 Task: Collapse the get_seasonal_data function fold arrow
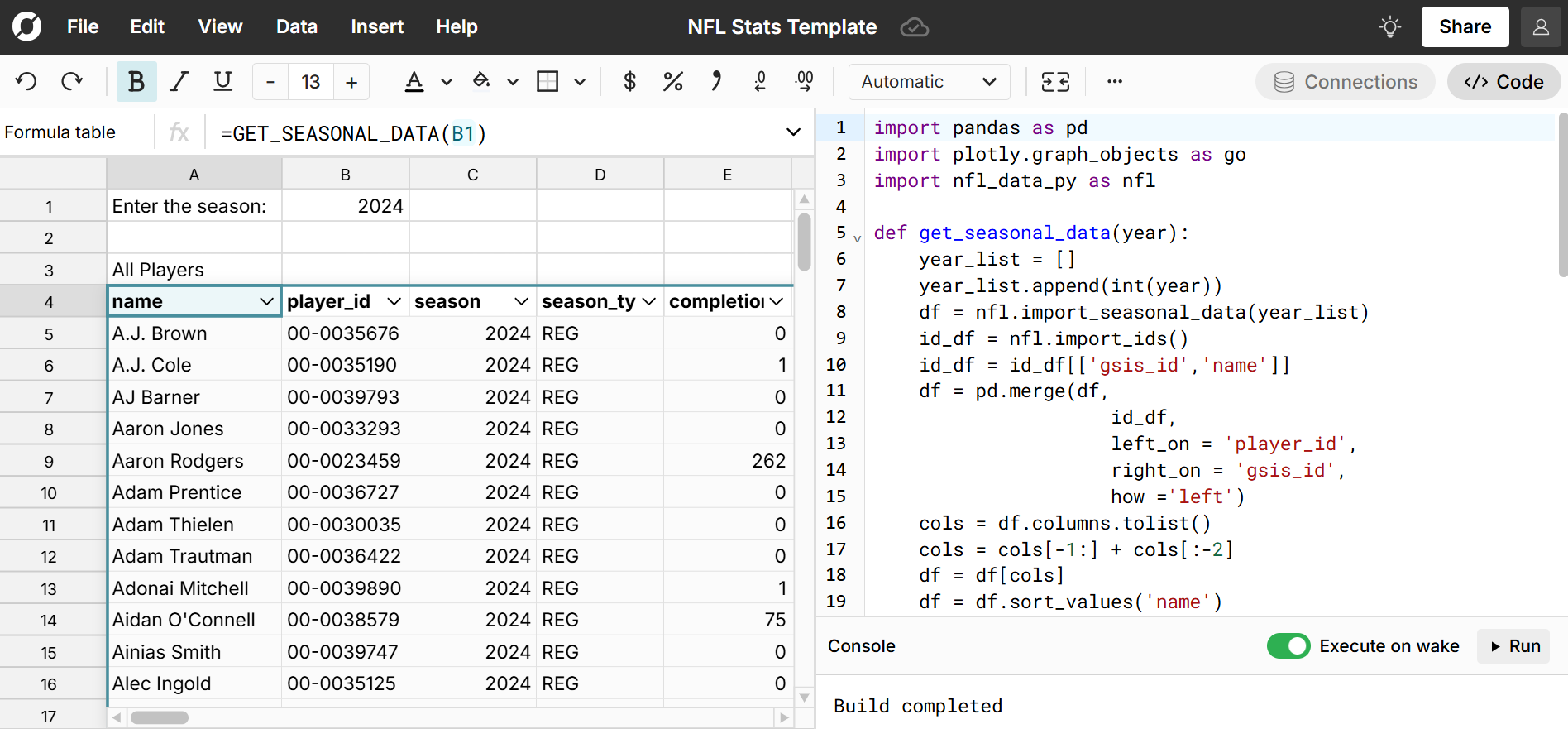click(x=858, y=238)
